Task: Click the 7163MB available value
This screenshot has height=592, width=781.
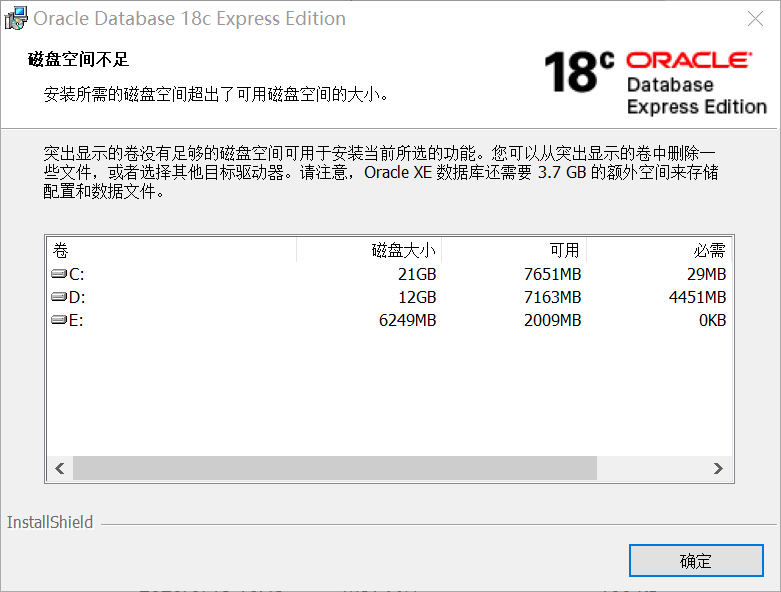Action: click(552, 297)
